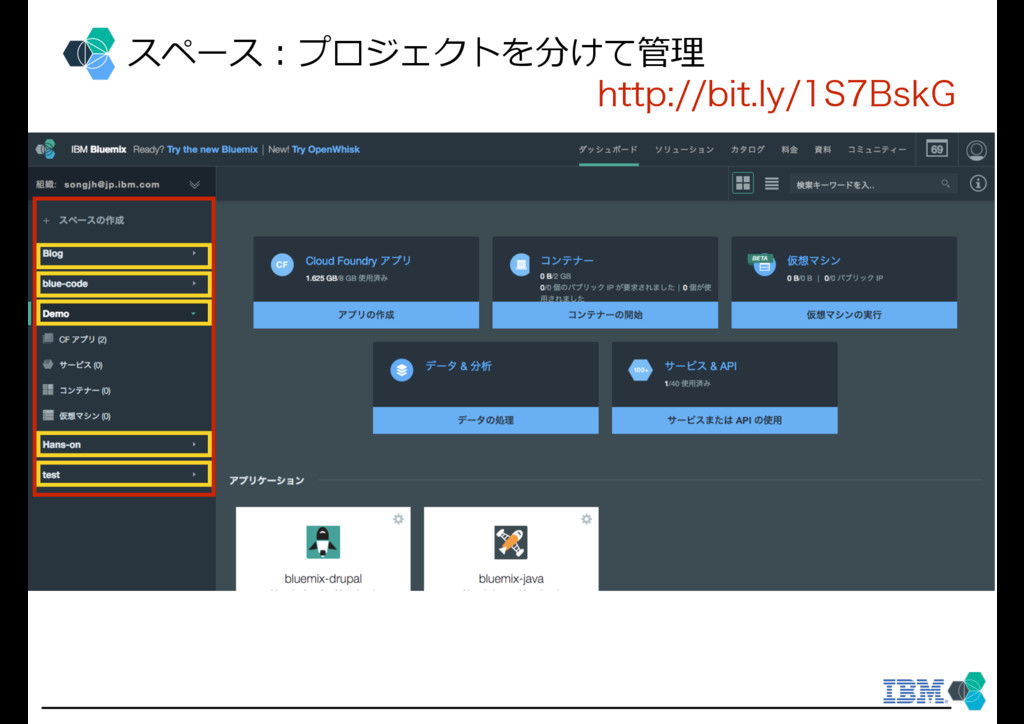This screenshot has height=724, width=1024.
Task: Click the データの処理 button
Action: (485, 420)
